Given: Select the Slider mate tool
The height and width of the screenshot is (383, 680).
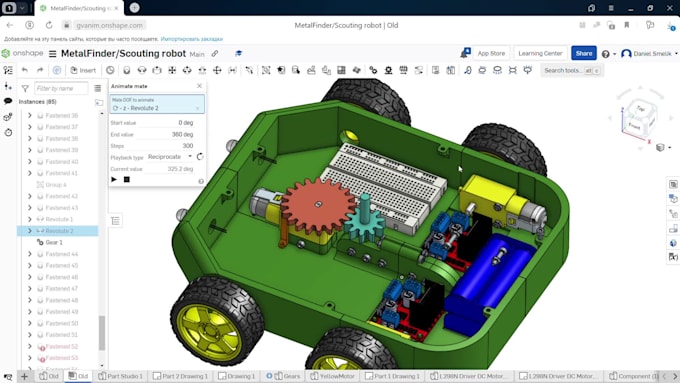Looking at the screenshot, I should point(157,70).
